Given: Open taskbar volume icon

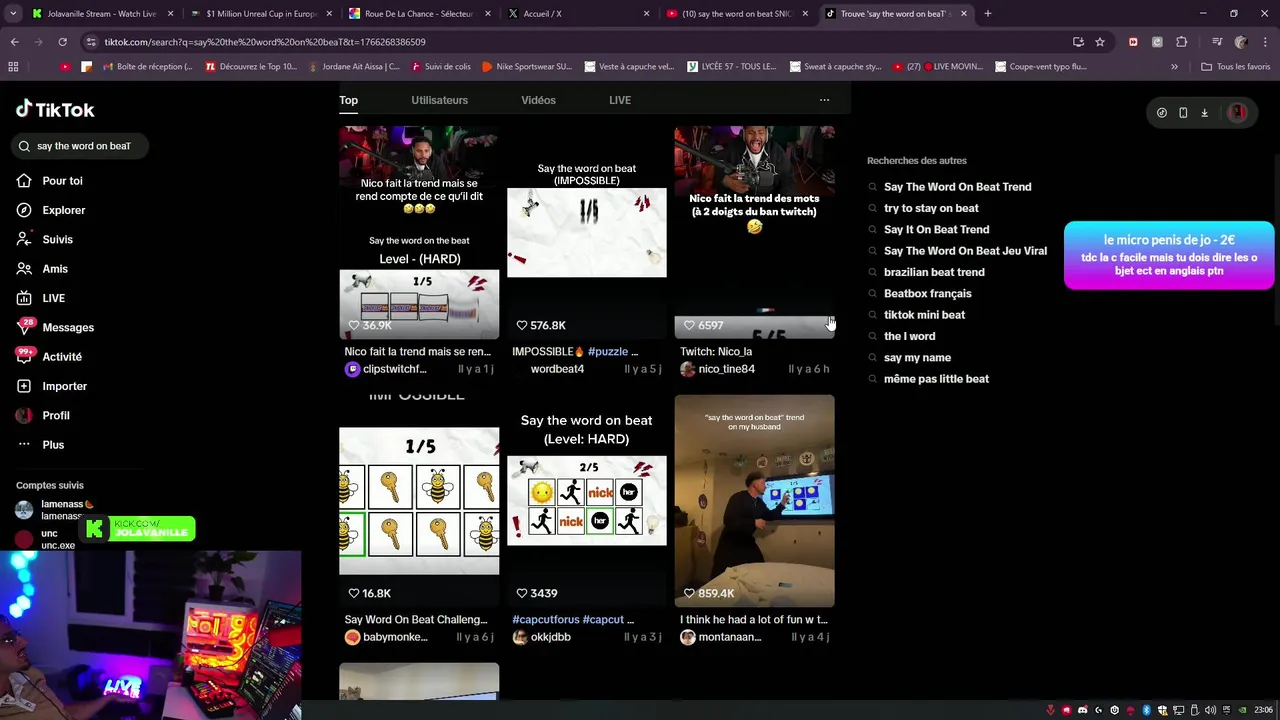Looking at the screenshot, I should (x=1211, y=710).
